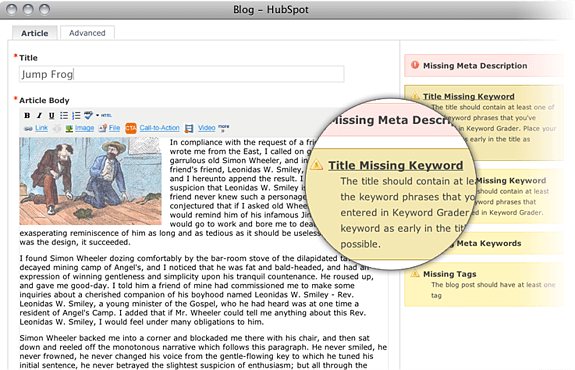
Task: Click the Video text link
Action: (x=206, y=128)
